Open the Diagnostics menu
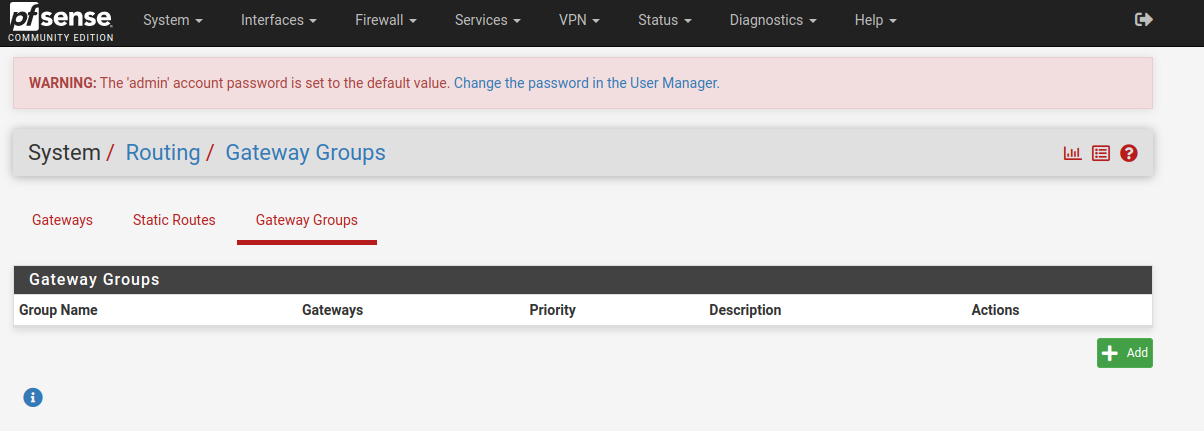This screenshot has height=431, width=1204. click(773, 20)
